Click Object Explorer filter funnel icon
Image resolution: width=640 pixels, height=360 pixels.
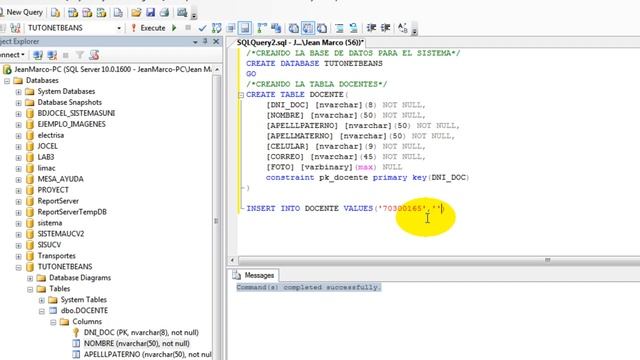[x=80, y=55]
